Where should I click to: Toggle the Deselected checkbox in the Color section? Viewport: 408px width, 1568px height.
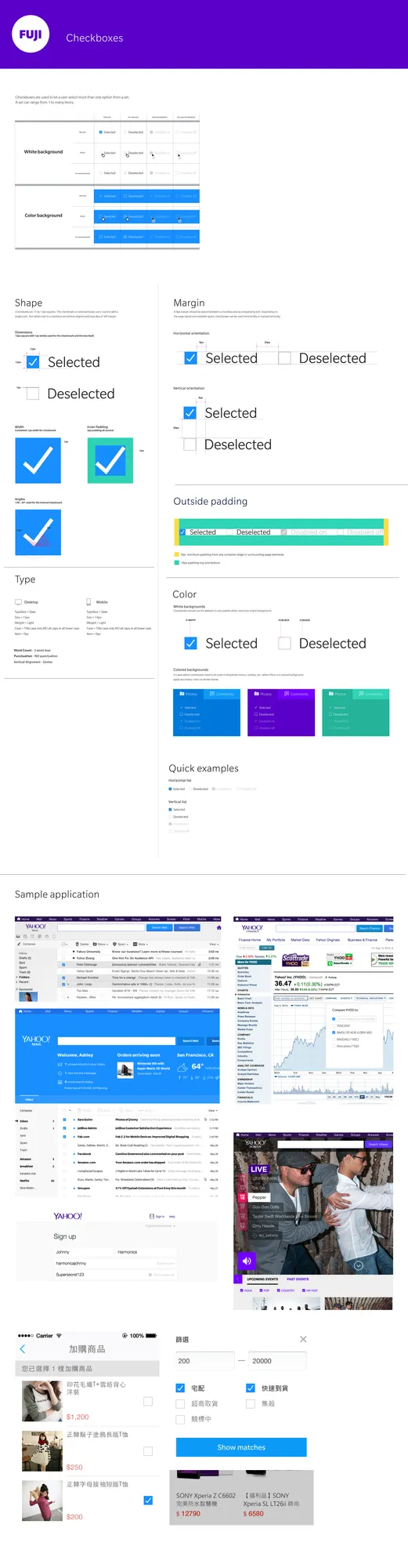coord(285,644)
